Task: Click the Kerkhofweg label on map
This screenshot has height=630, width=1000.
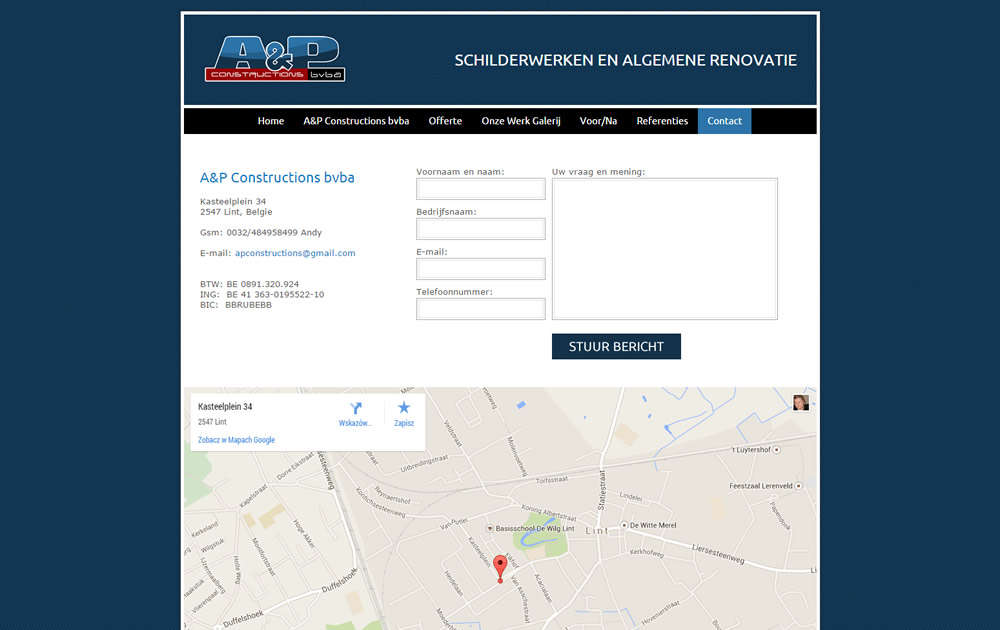Action: click(647, 553)
